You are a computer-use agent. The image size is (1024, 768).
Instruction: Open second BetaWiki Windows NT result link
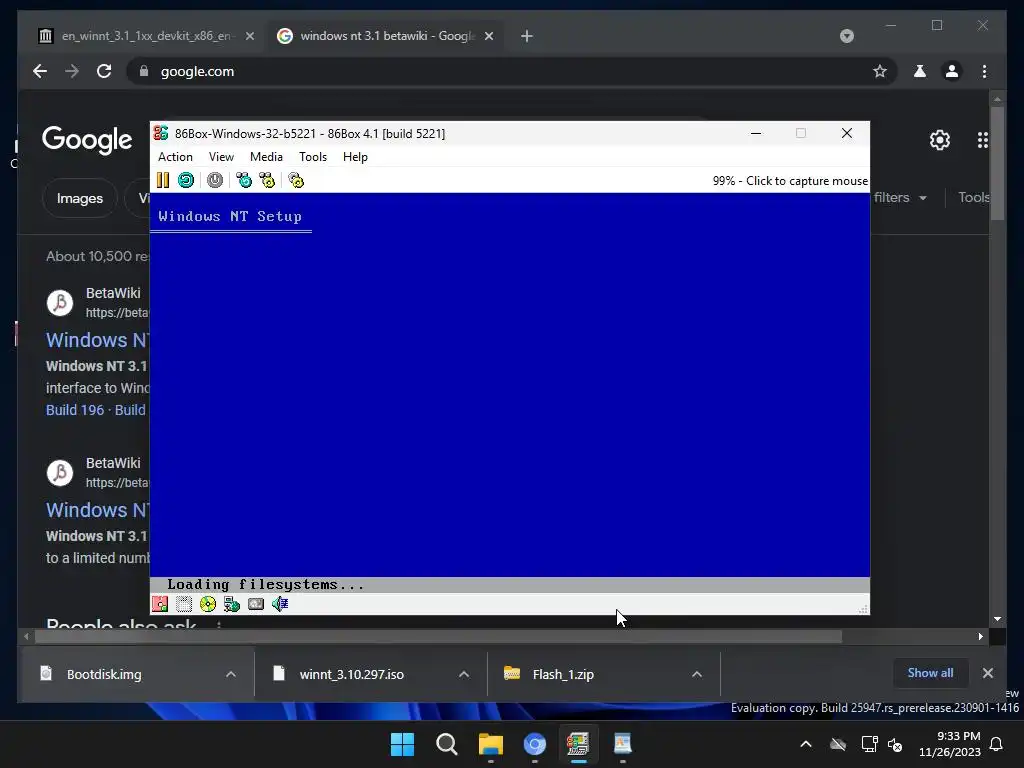click(97, 510)
